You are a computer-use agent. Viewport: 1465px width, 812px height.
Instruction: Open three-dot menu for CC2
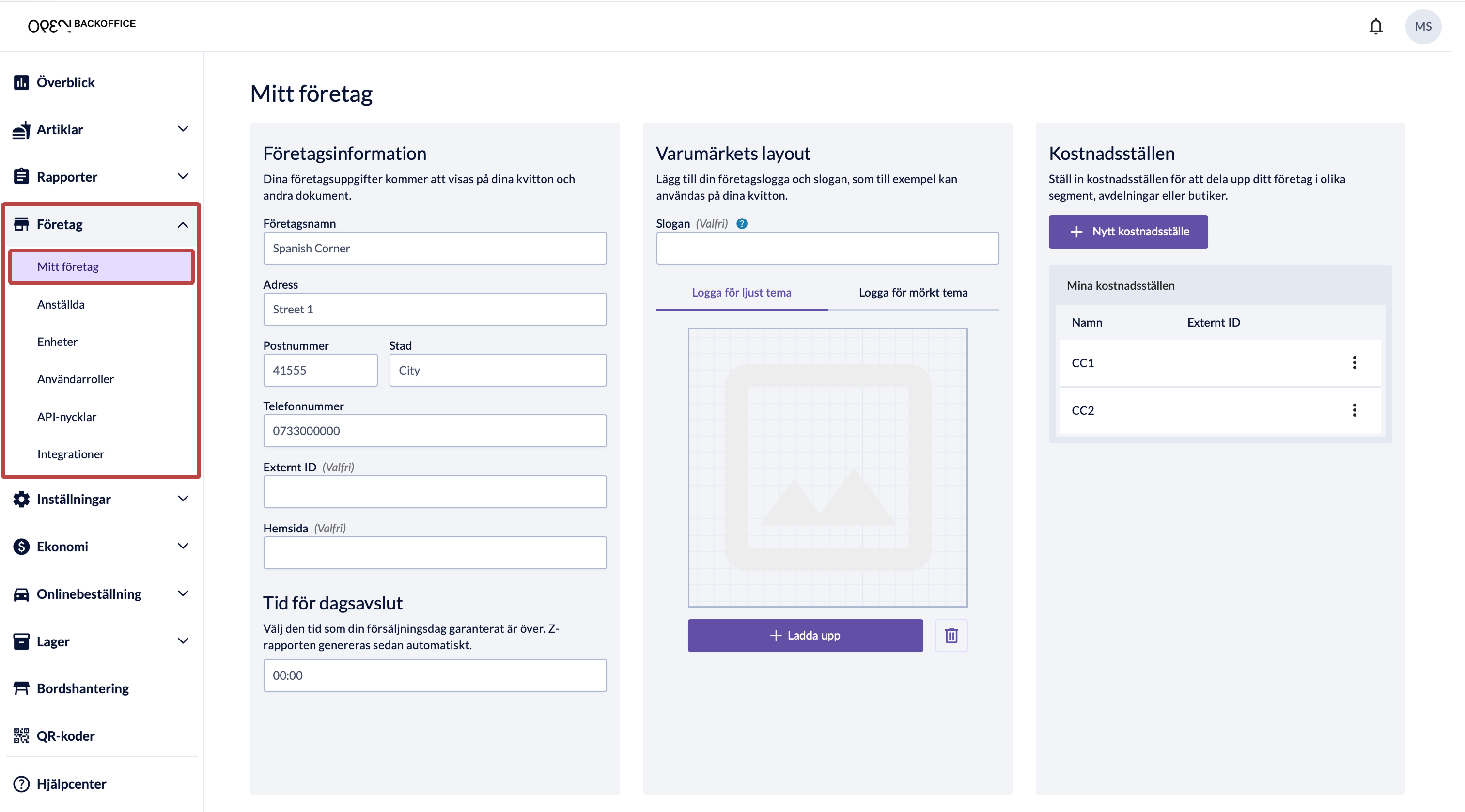(x=1354, y=410)
